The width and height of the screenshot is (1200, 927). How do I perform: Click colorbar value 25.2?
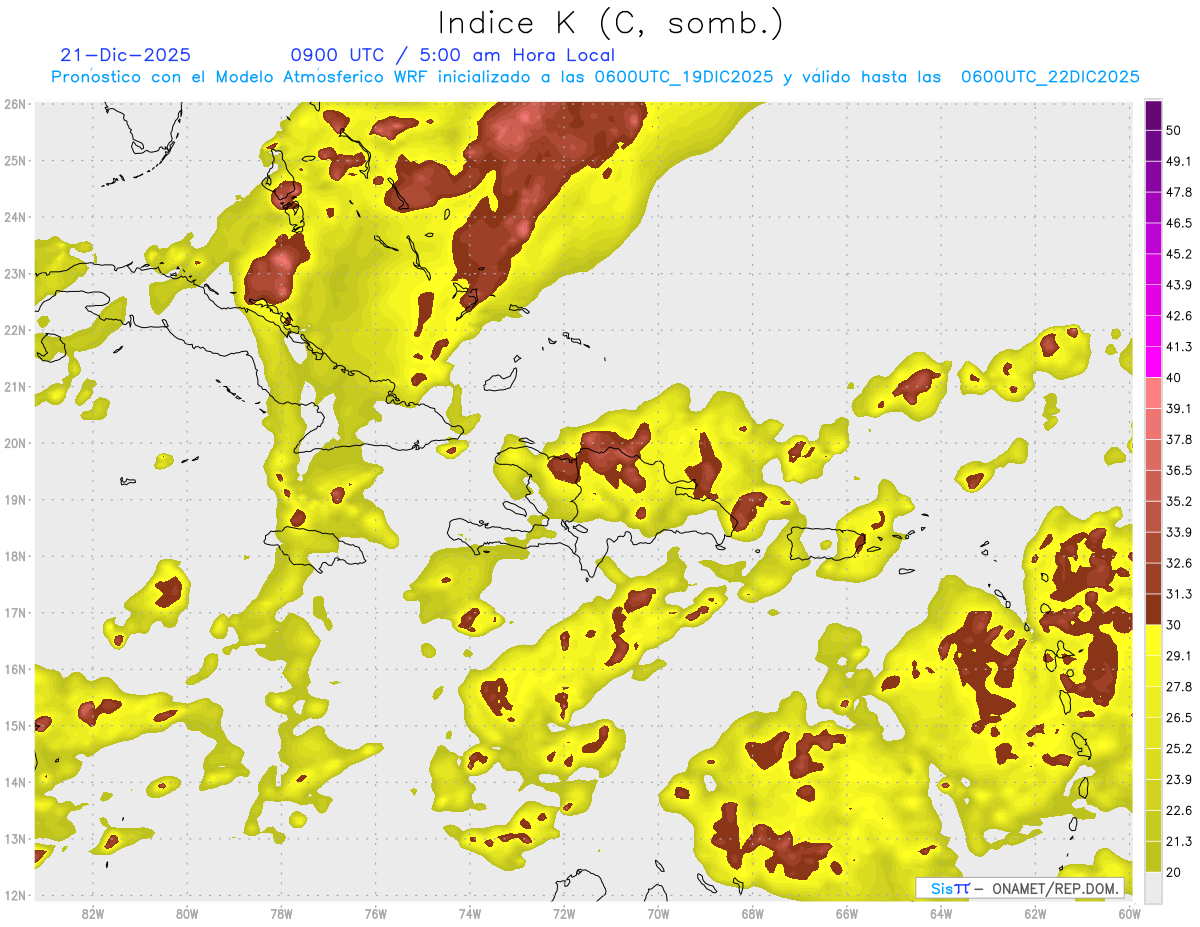point(1178,749)
